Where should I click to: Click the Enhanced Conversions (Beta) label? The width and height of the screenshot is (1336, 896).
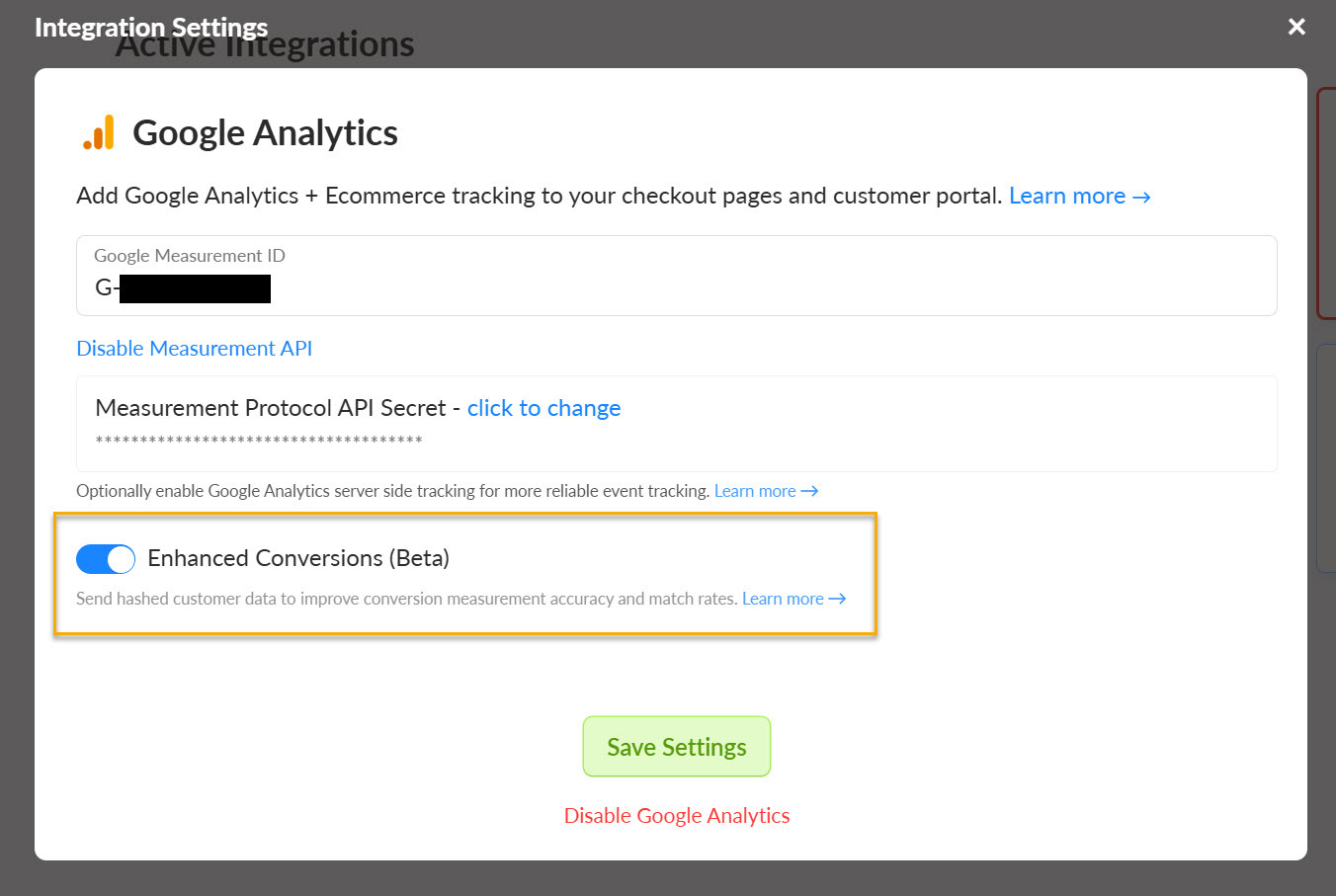298,558
